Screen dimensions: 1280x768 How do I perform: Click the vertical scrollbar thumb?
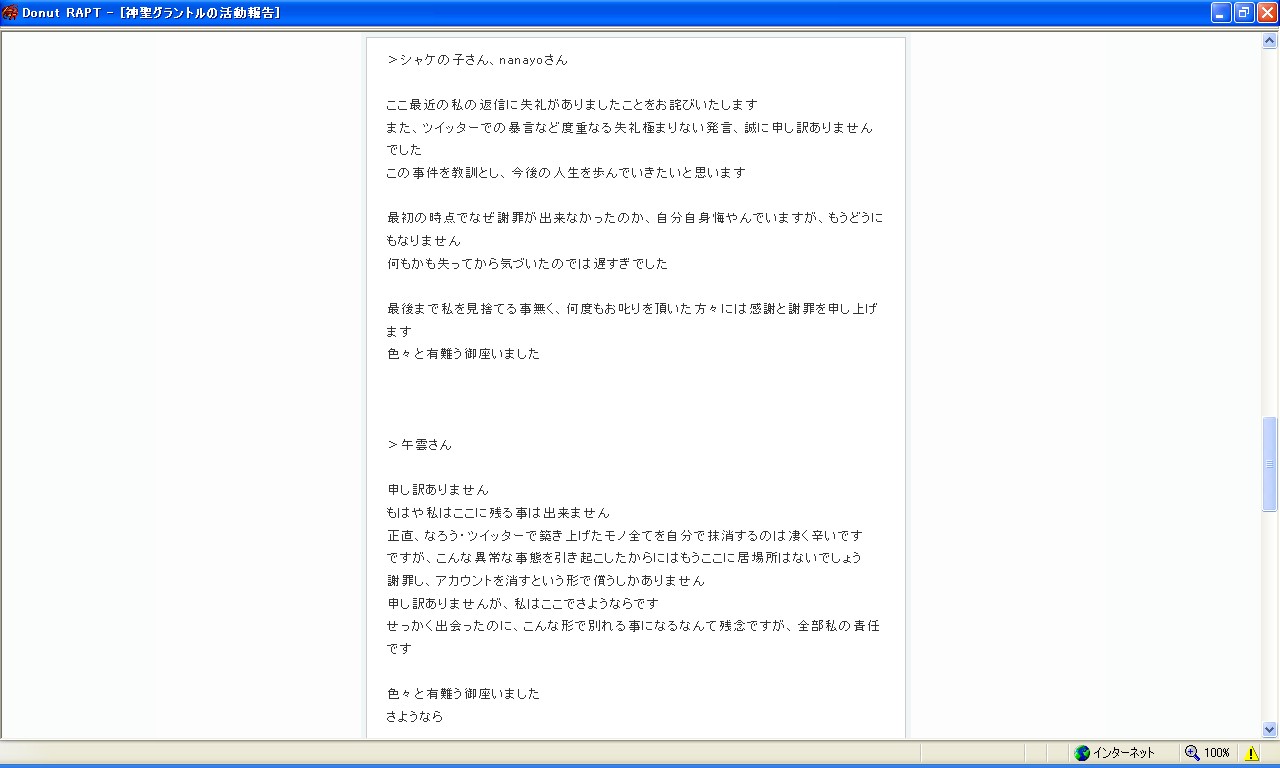click(1270, 464)
